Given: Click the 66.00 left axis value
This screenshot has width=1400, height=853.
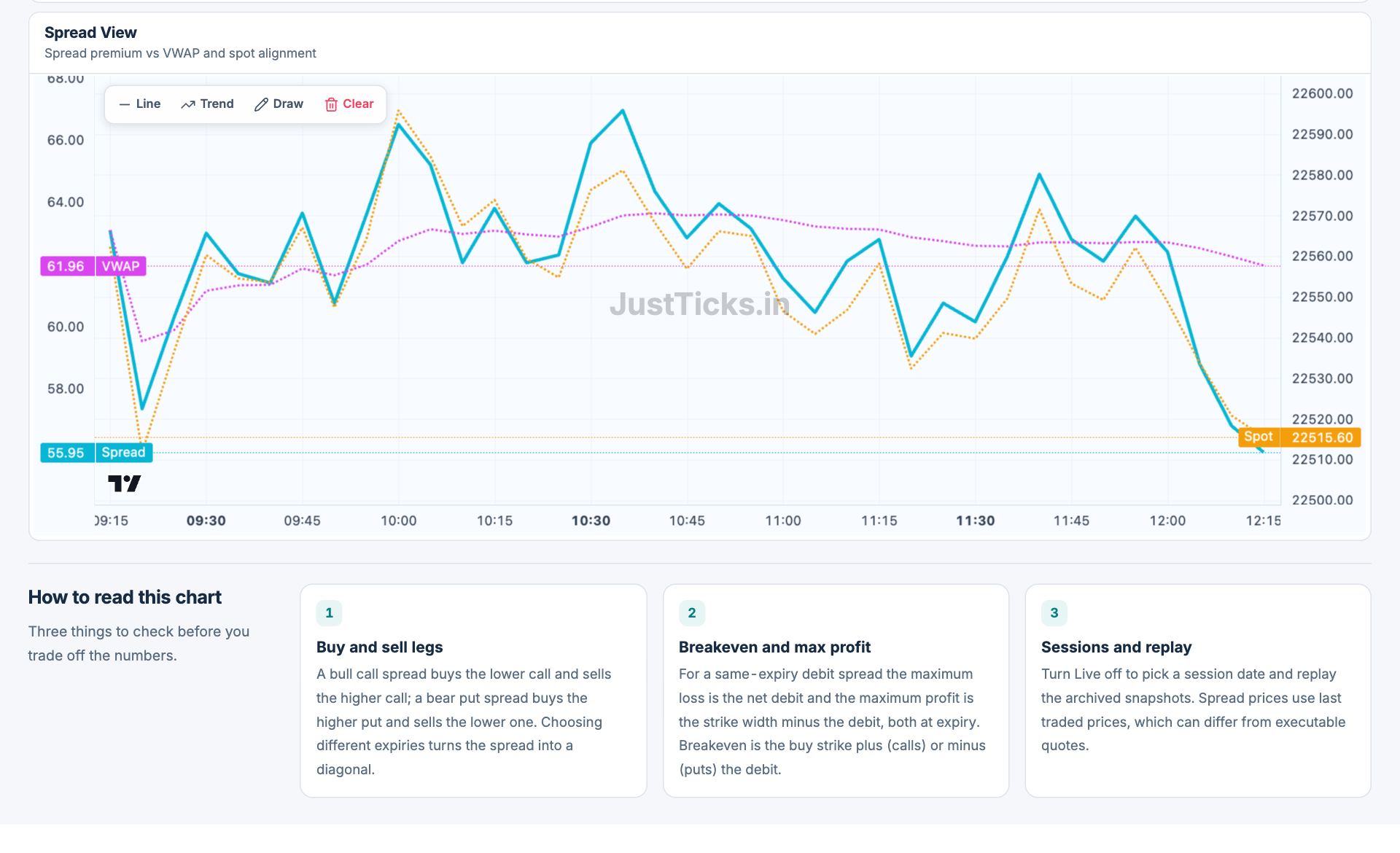Looking at the screenshot, I should coord(66,140).
